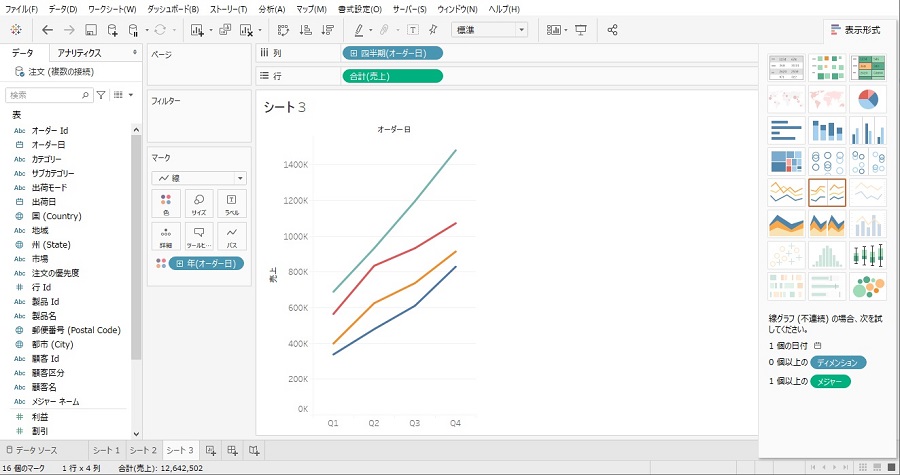Image resolution: width=900 pixels, height=475 pixels.
Task: Click the sort ascending toolbar icon
Action: [304, 30]
